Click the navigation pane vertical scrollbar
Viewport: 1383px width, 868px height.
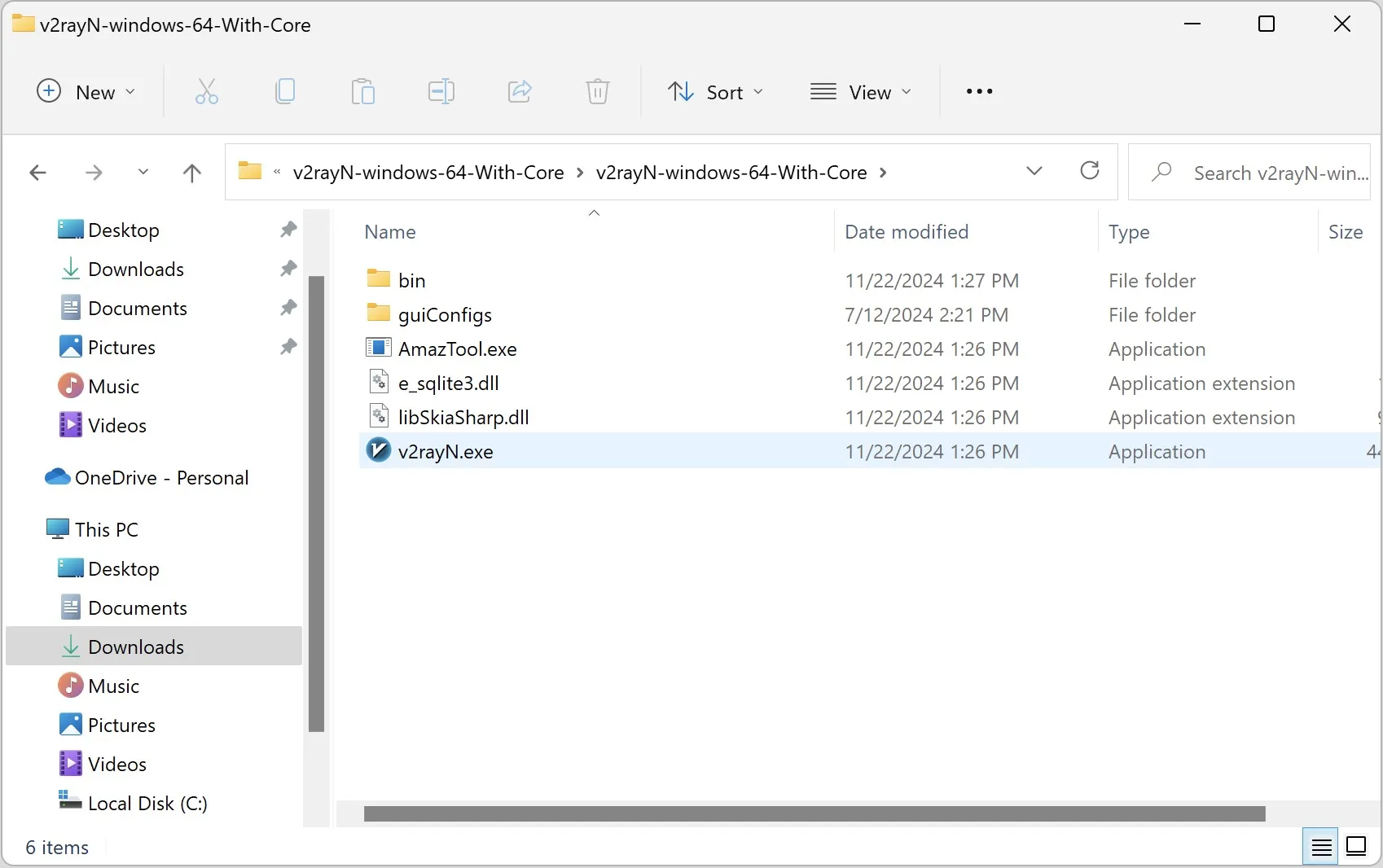pyautogui.click(x=317, y=504)
